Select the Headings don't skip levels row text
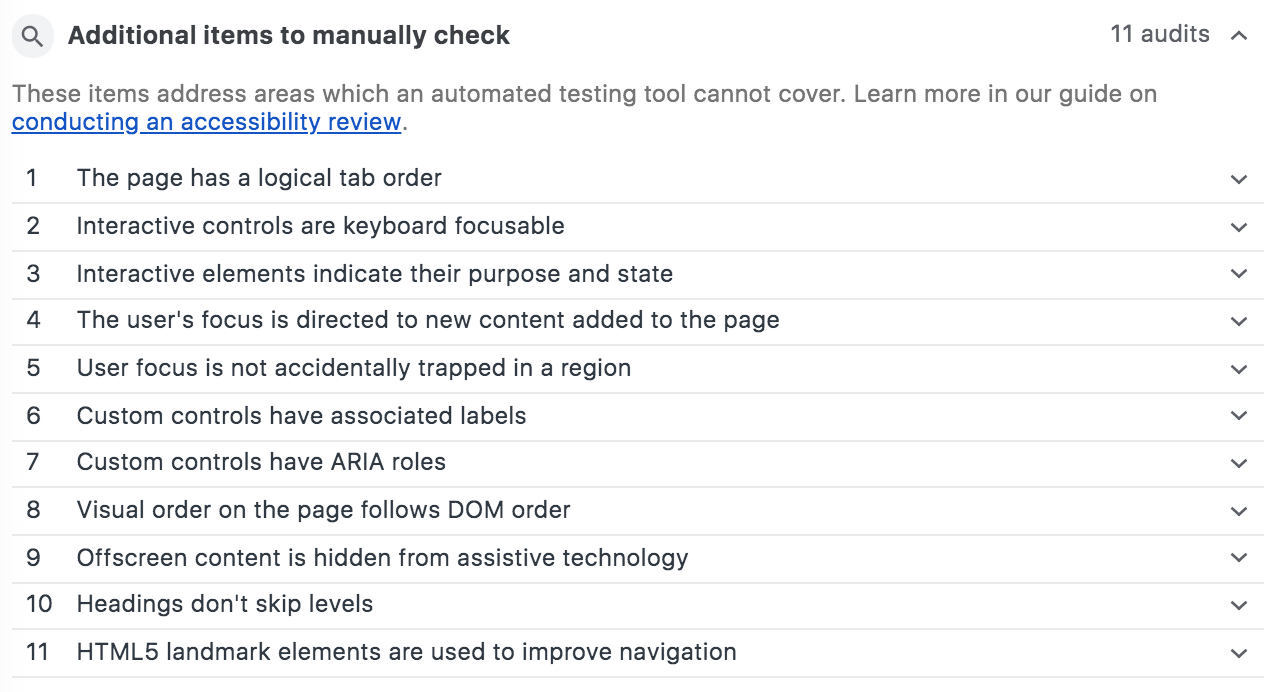 click(x=223, y=605)
